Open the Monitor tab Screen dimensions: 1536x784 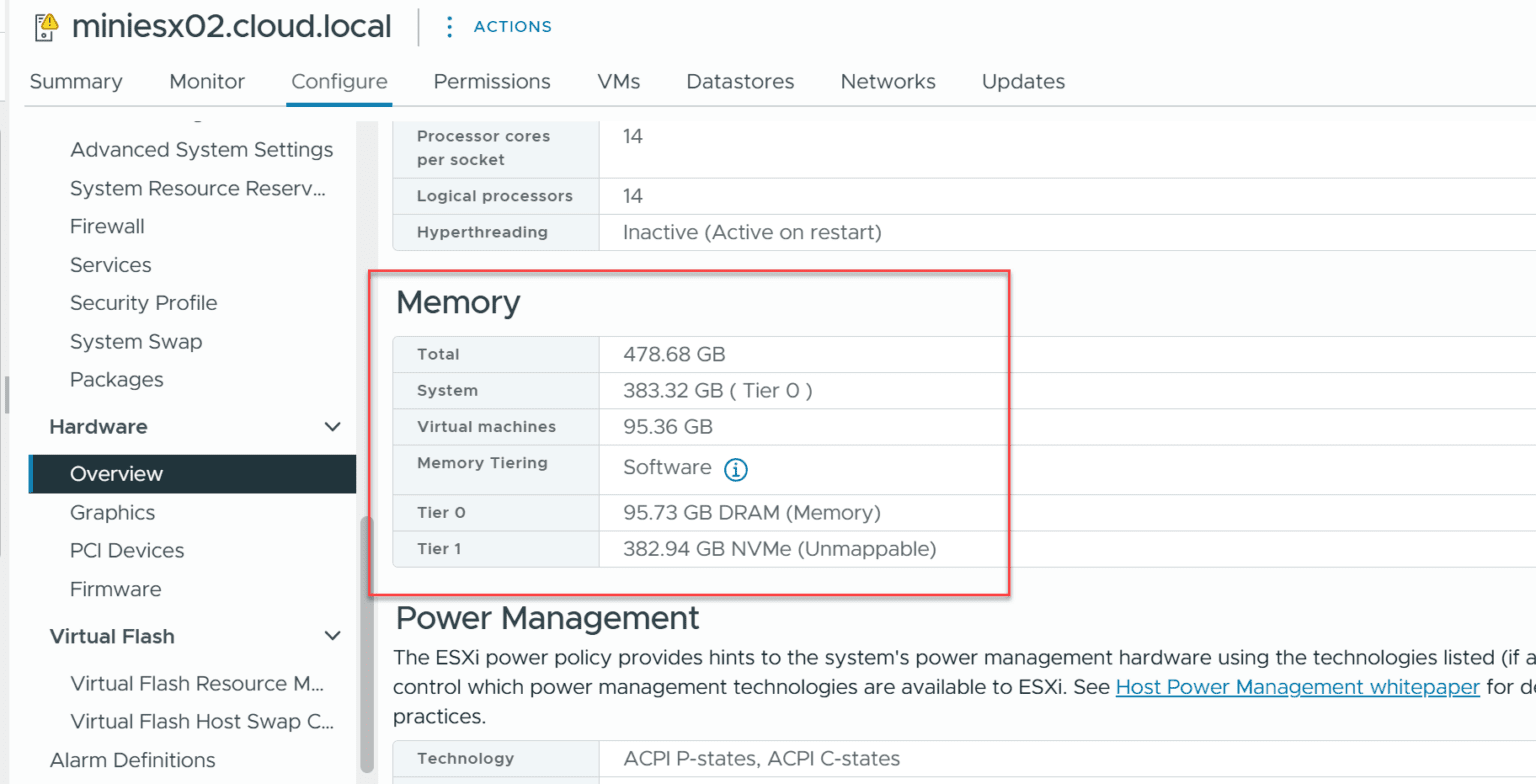click(206, 81)
